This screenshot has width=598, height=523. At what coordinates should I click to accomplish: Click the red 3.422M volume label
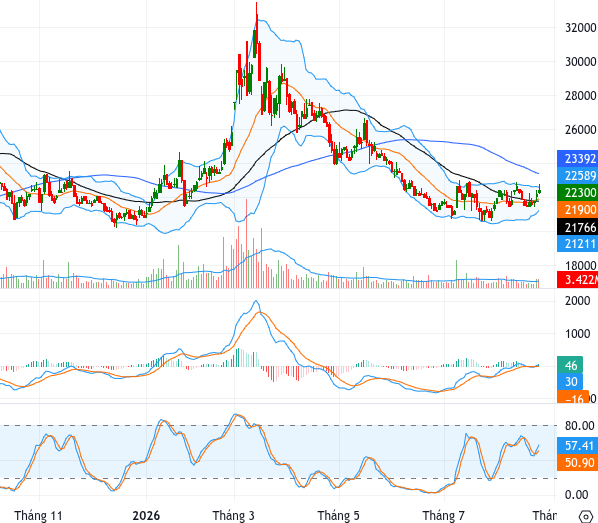click(577, 279)
